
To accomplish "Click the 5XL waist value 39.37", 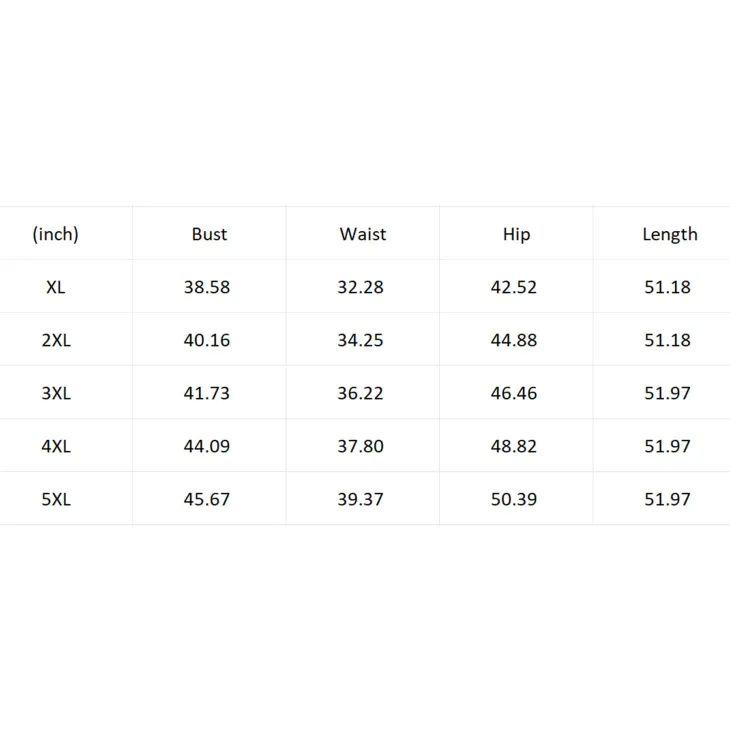I will click(360, 500).
